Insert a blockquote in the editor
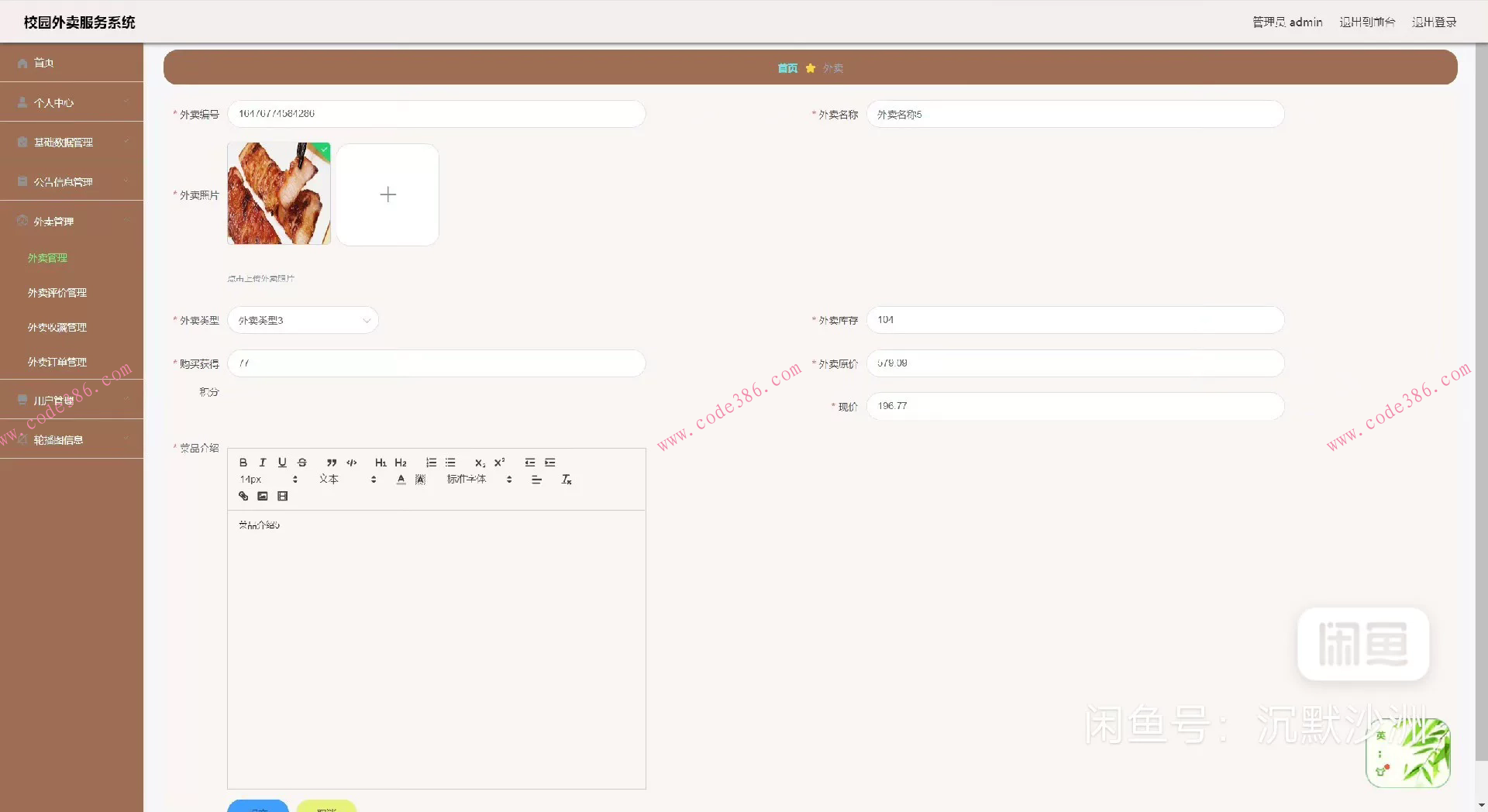 332,463
